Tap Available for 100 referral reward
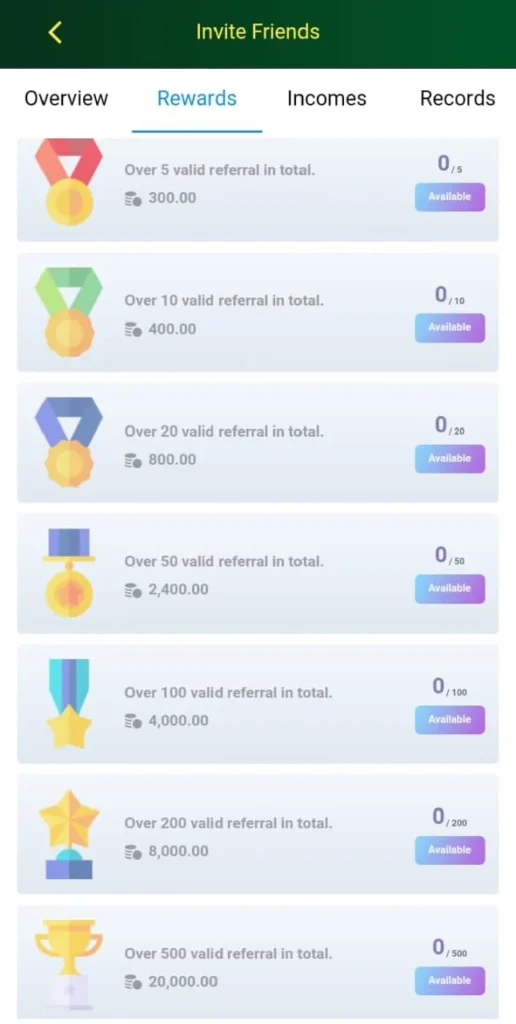 (450, 720)
